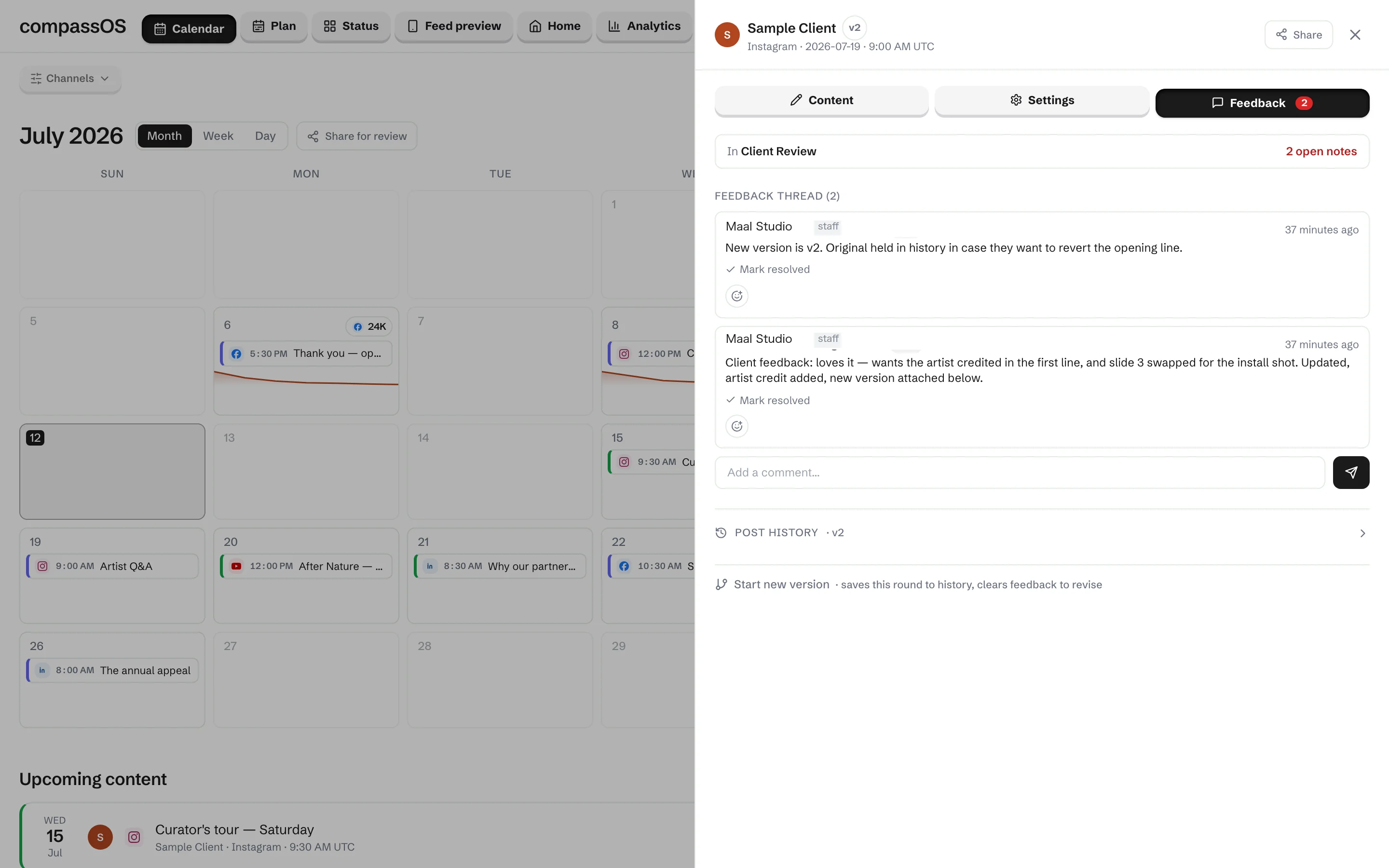The image size is (1389, 868).
Task: Open LinkedIn Why our partner post
Action: [500, 566]
